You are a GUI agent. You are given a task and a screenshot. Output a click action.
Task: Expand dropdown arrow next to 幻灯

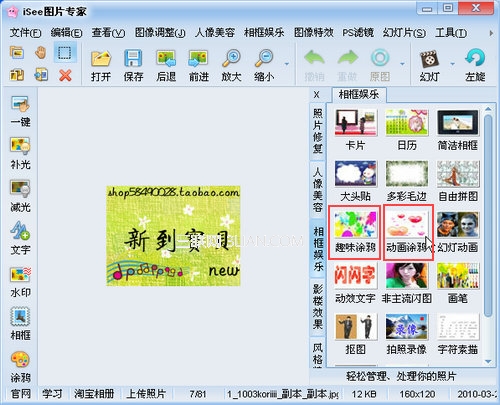(452, 64)
